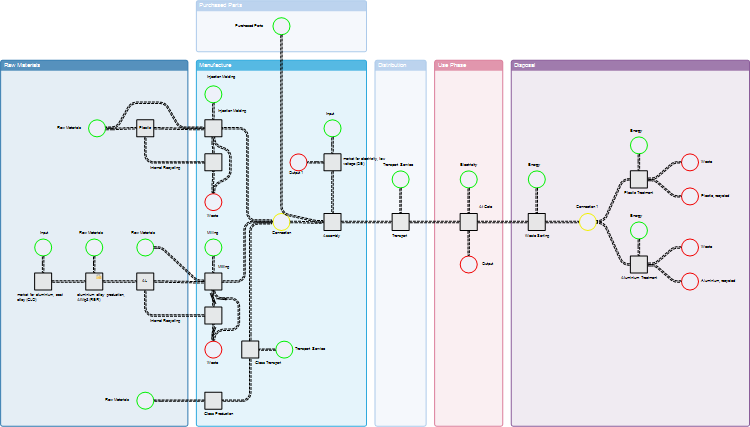Select aluminium alloy production process square
Viewport: 750px width, 427px height.
click(x=94, y=281)
